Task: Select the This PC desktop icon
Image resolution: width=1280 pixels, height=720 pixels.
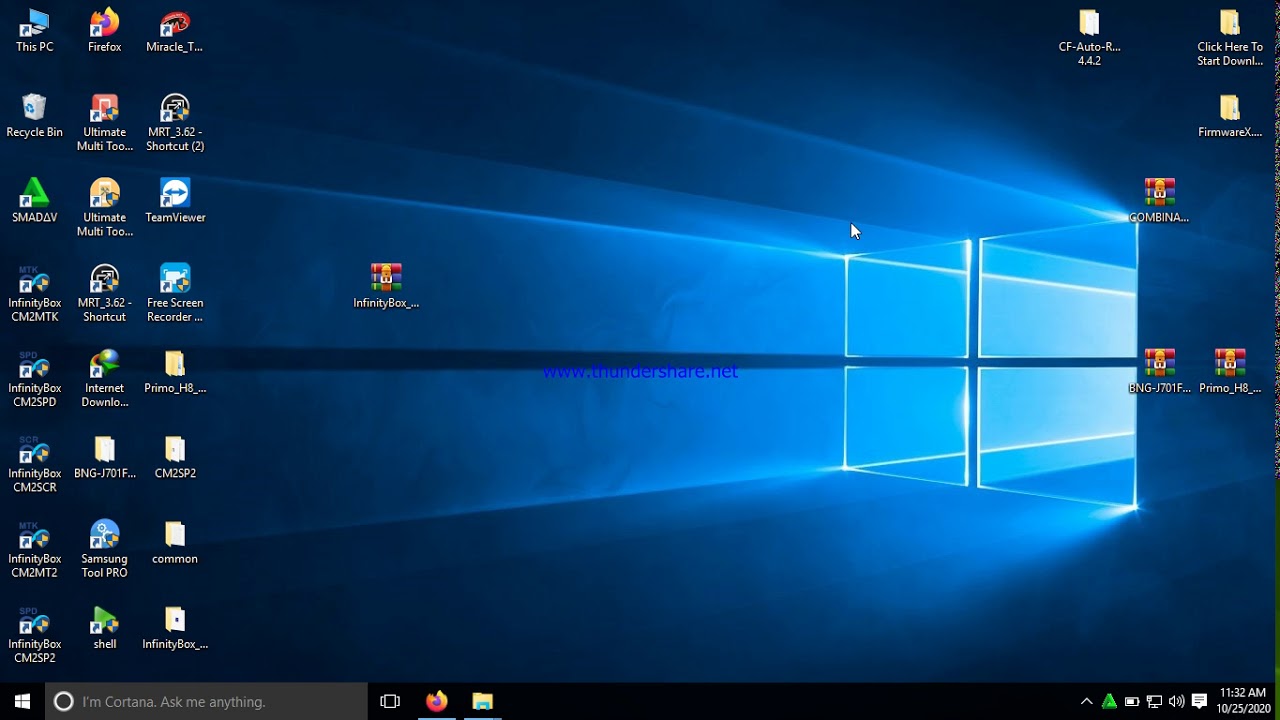Action: pyautogui.click(x=34, y=31)
